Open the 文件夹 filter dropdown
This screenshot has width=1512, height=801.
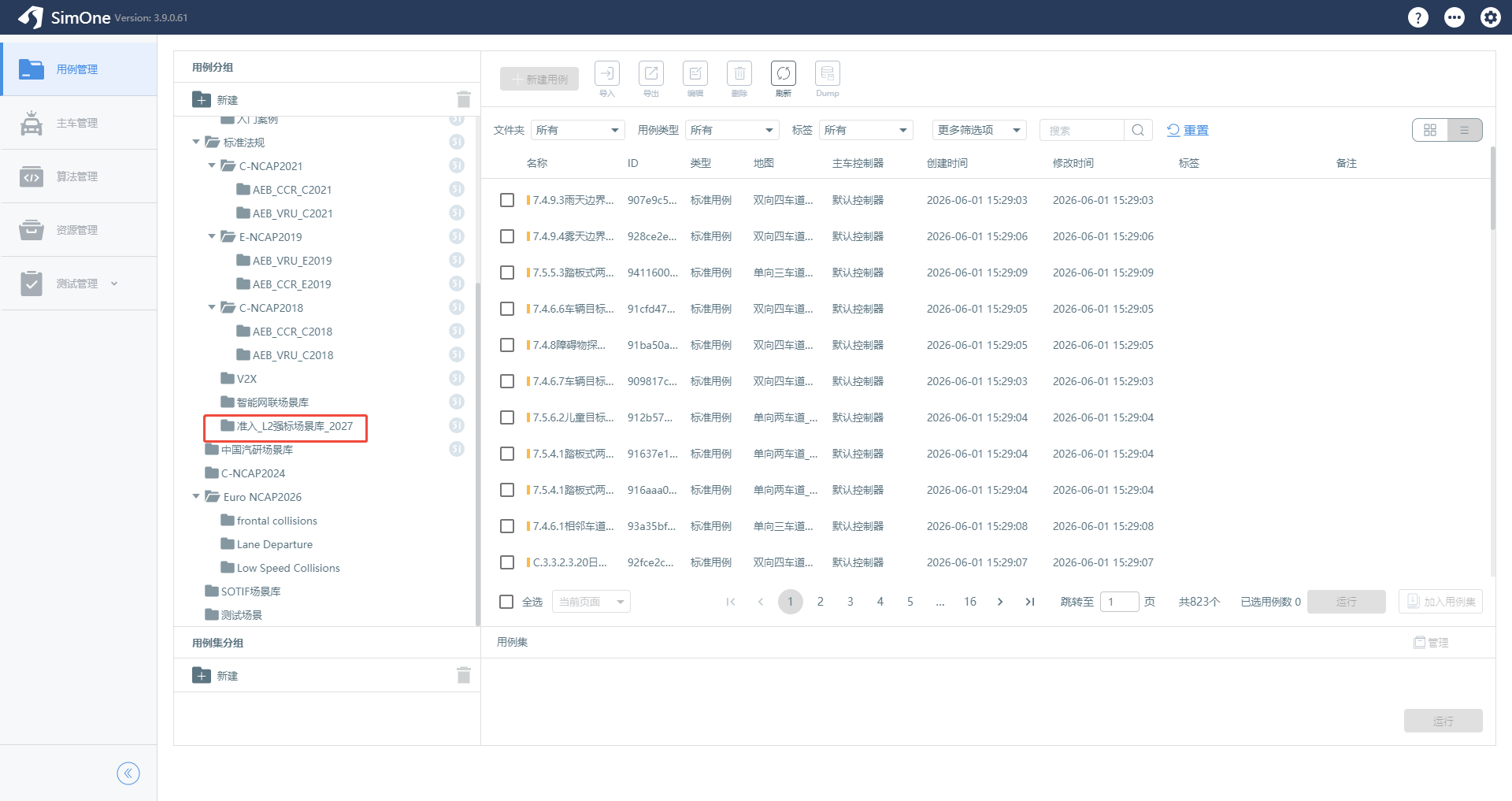pos(578,130)
